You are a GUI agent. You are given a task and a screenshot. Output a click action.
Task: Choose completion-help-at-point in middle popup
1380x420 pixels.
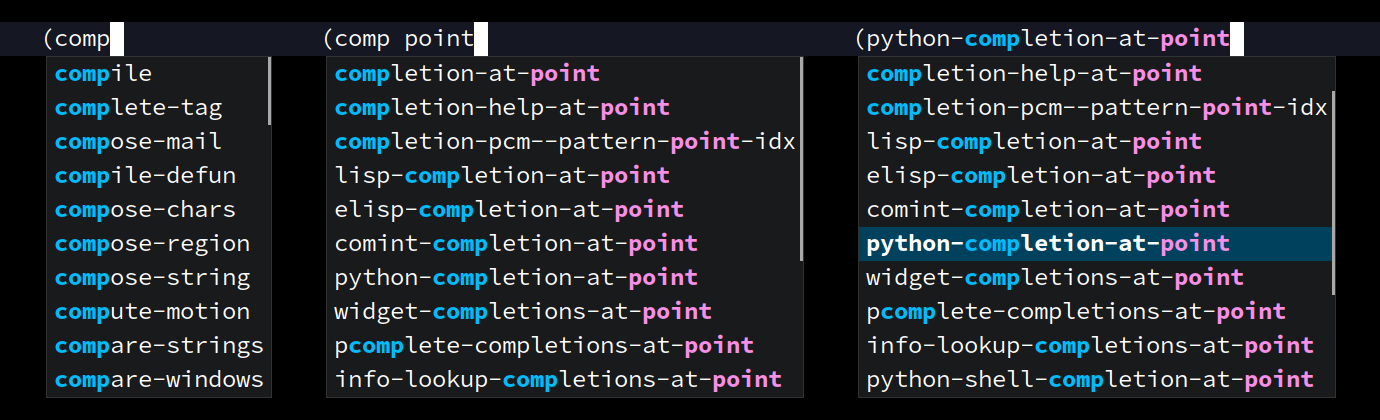pos(564,108)
